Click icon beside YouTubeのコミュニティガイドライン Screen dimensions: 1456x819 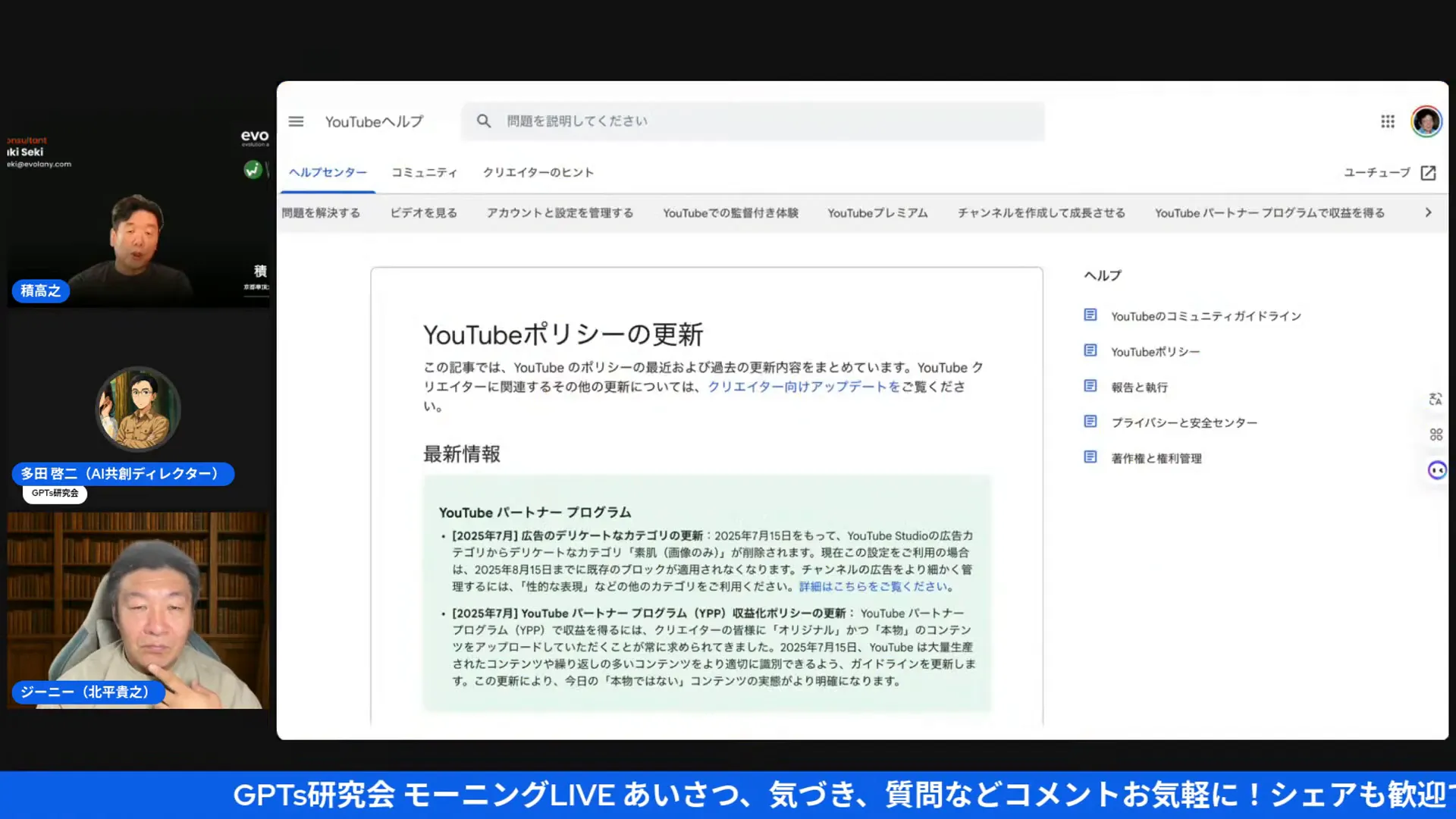tap(1090, 315)
